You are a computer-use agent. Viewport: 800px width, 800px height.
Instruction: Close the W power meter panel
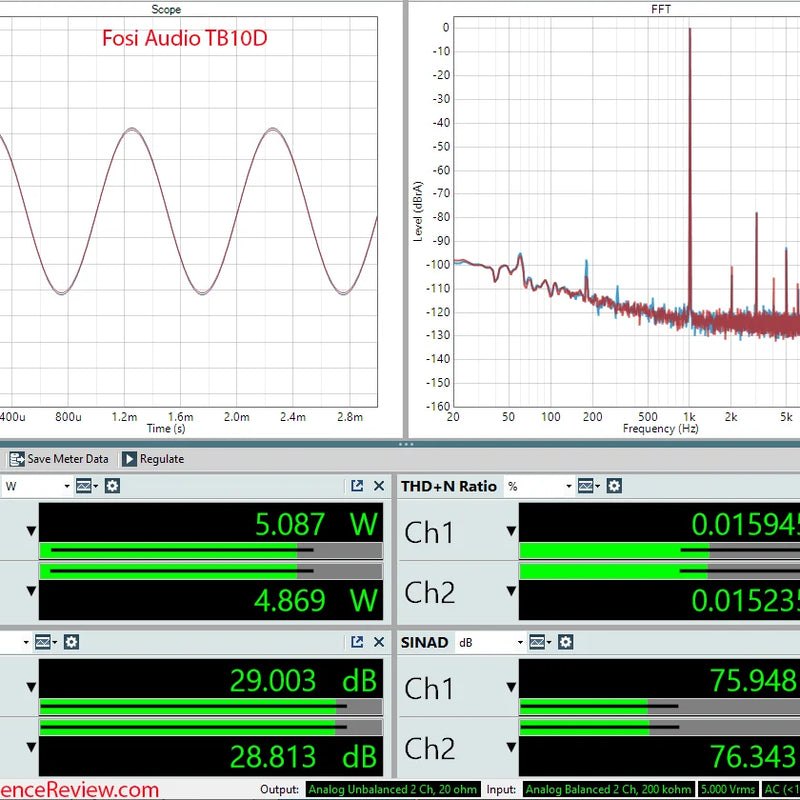coord(379,486)
